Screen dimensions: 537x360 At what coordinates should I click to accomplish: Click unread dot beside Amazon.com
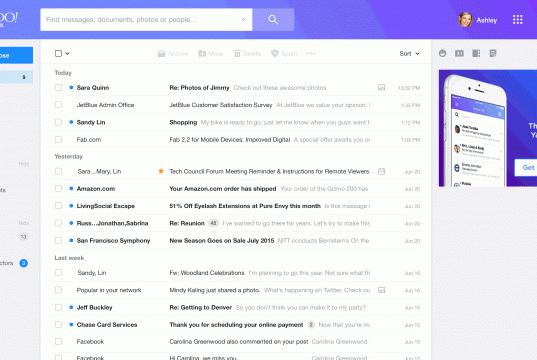point(71,188)
